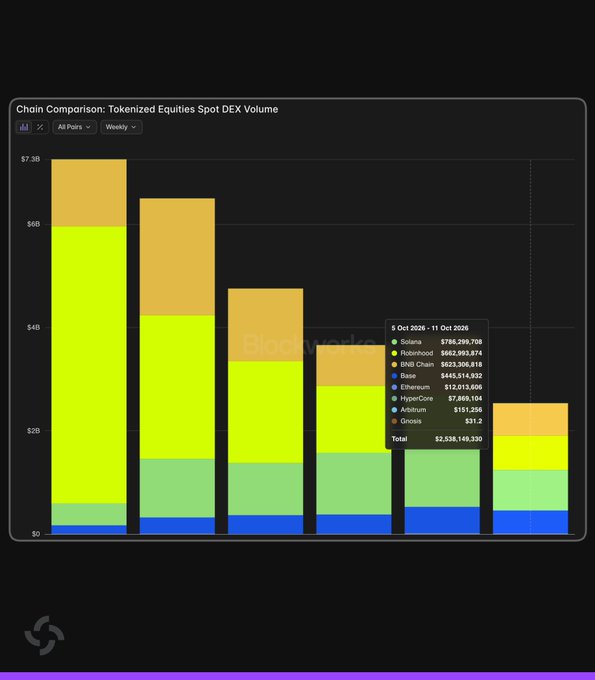Click the highlighted bar's green Solana segment

coord(530,490)
